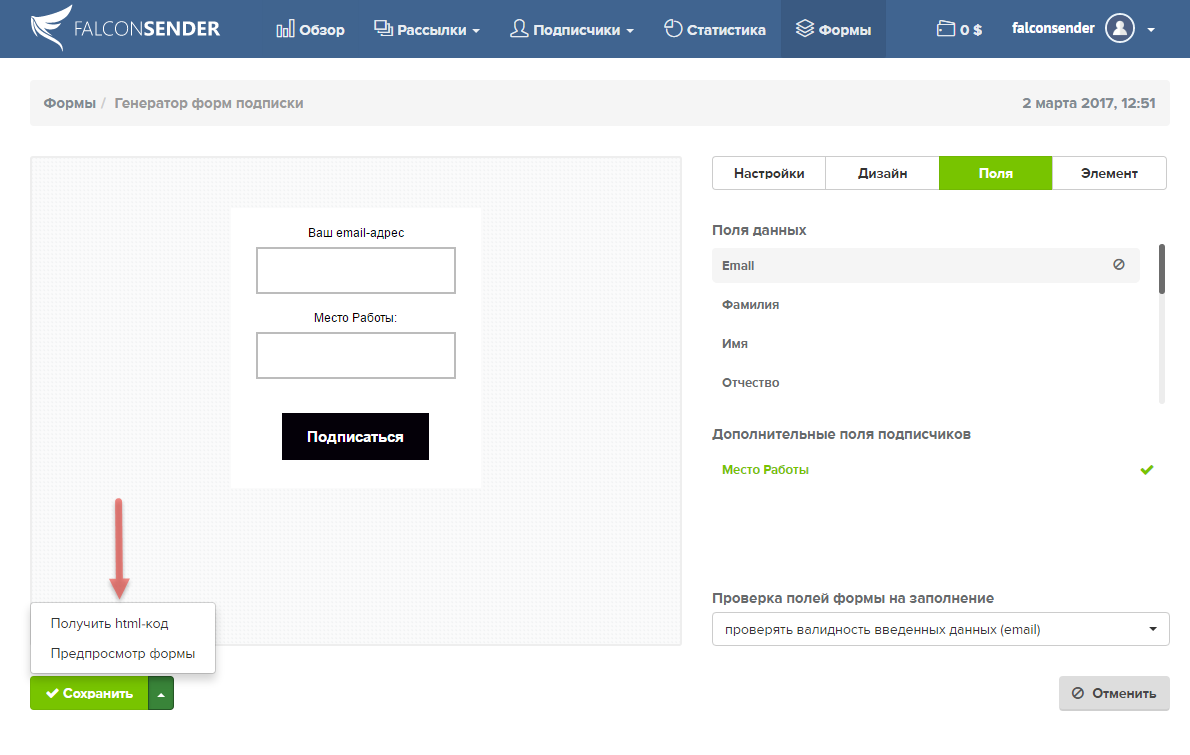Click Генератор форм подписки breadcrumb text
The image size is (1190, 755).
pyautogui.click(x=209, y=103)
